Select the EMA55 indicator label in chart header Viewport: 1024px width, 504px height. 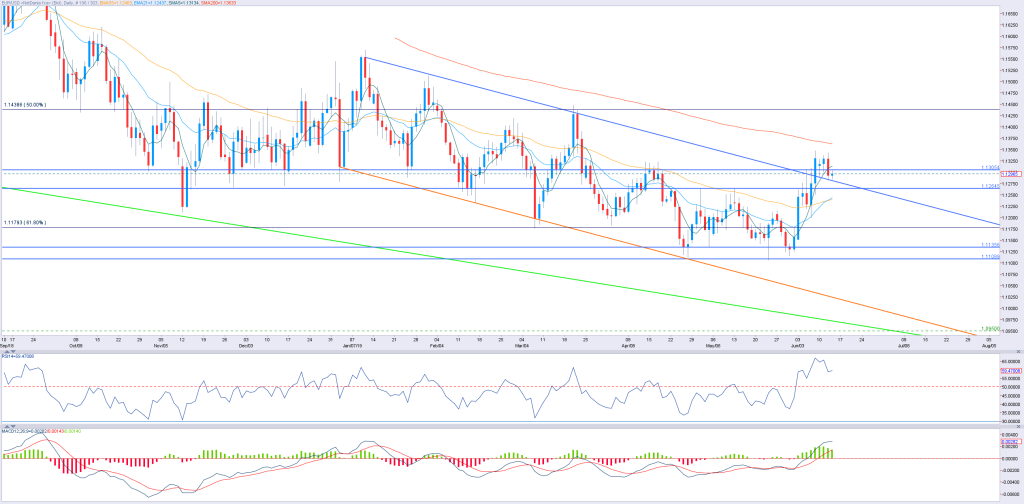(x=116, y=3)
